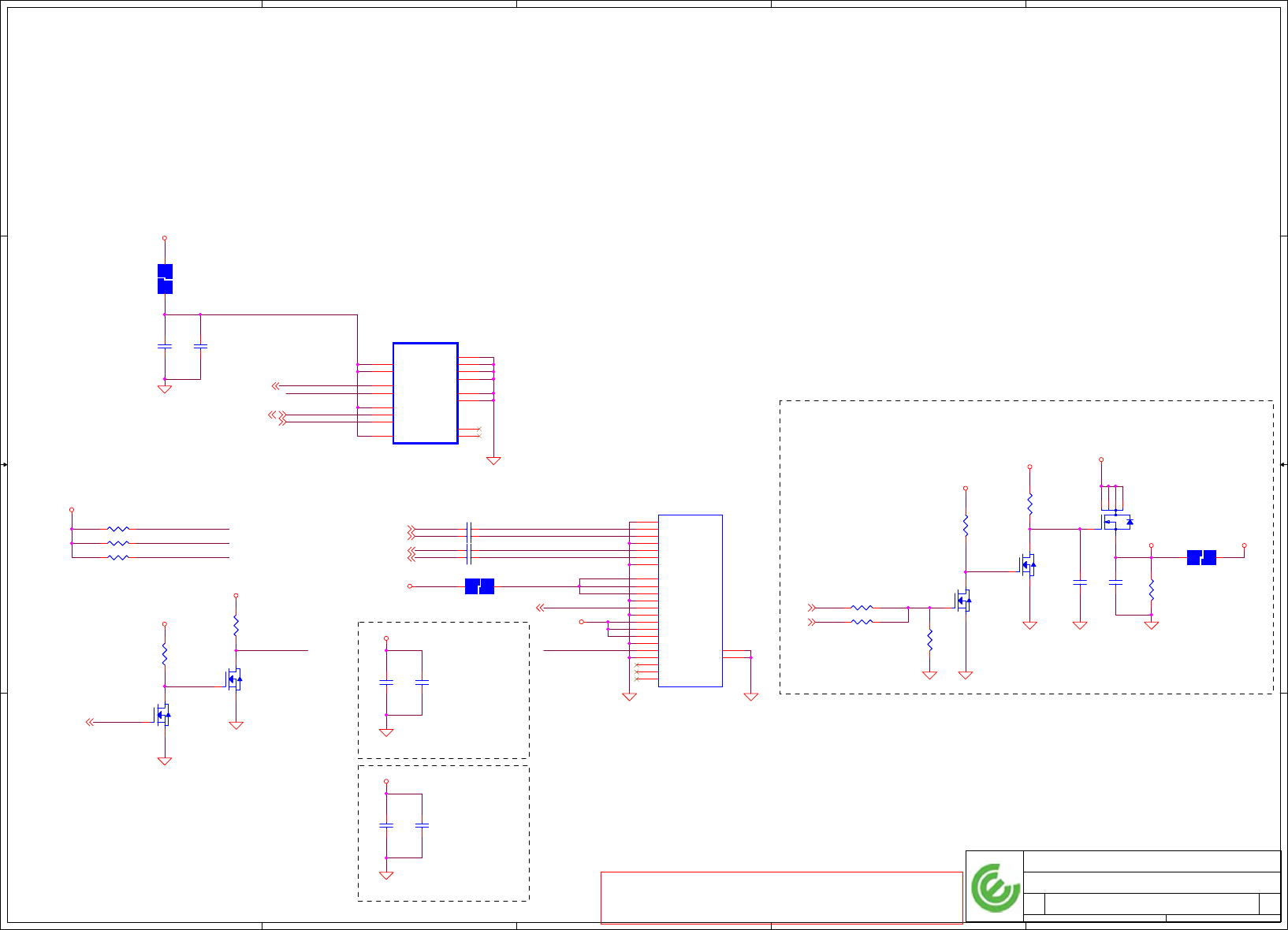Select the lower series capacitor pair on connector lines
1288x930 pixels.
(469, 553)
